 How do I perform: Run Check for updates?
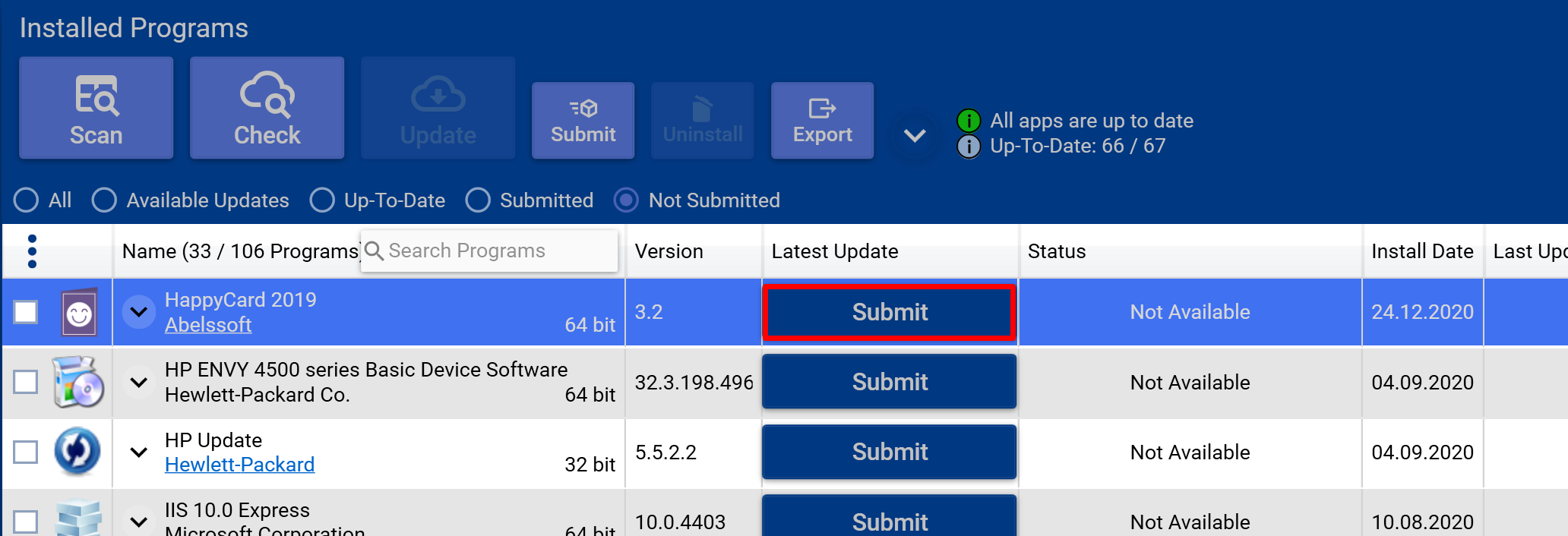[x=267, y=108]
